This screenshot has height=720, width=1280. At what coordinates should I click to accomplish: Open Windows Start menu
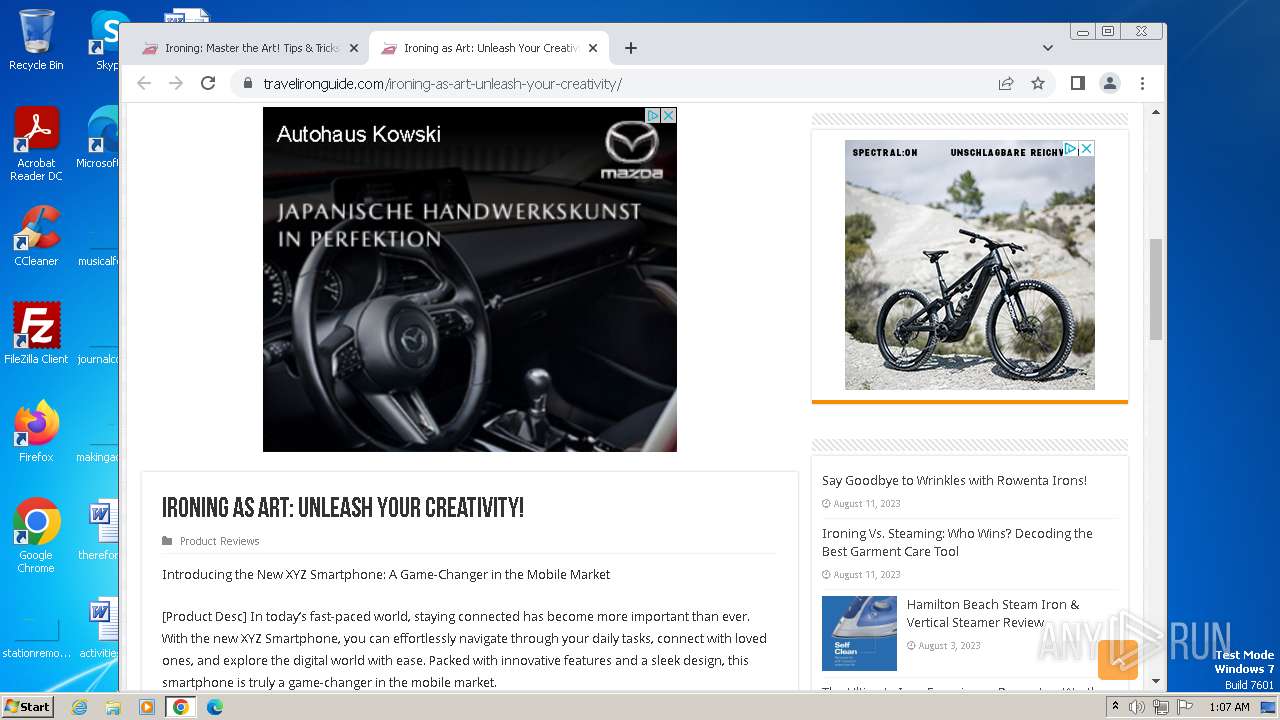28,706
